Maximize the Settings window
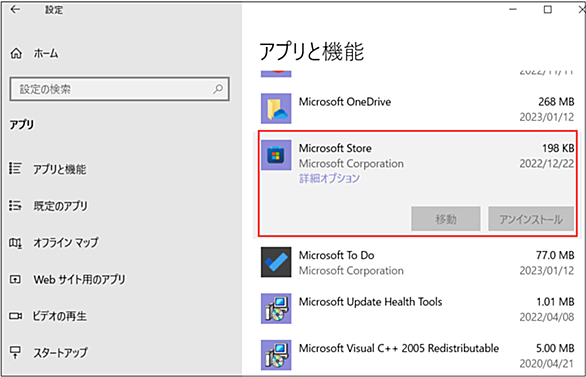 [x=548, y=9]
